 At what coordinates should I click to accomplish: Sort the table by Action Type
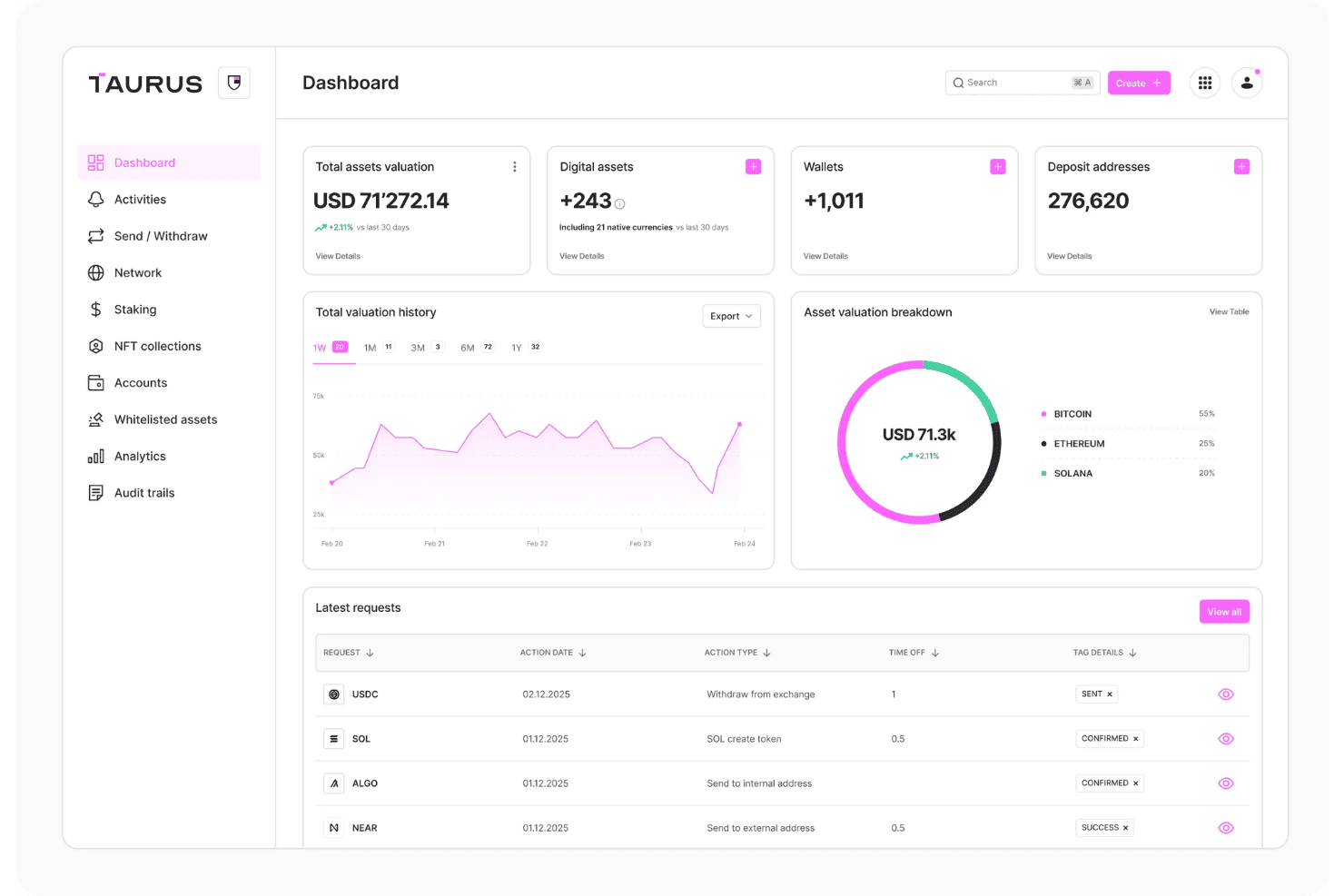coord(737,653)
